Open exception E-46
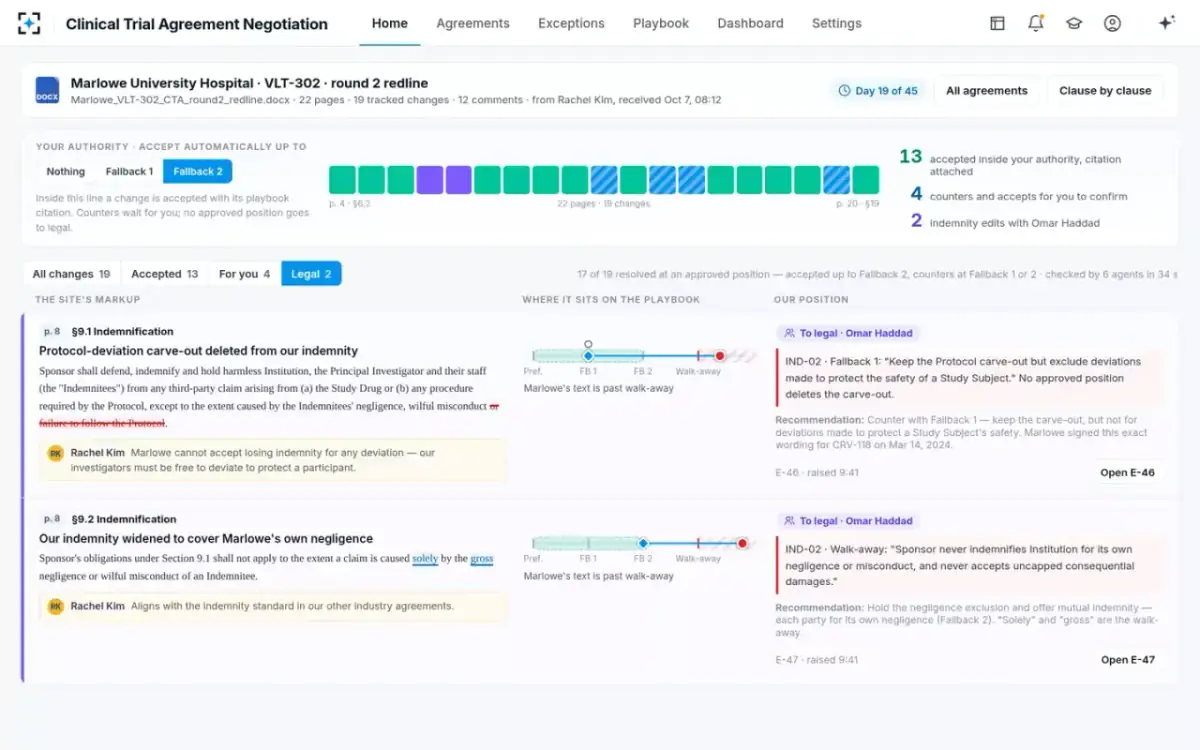The width and height of the screenshot is (1200, 750). (x=1127, y=472)
